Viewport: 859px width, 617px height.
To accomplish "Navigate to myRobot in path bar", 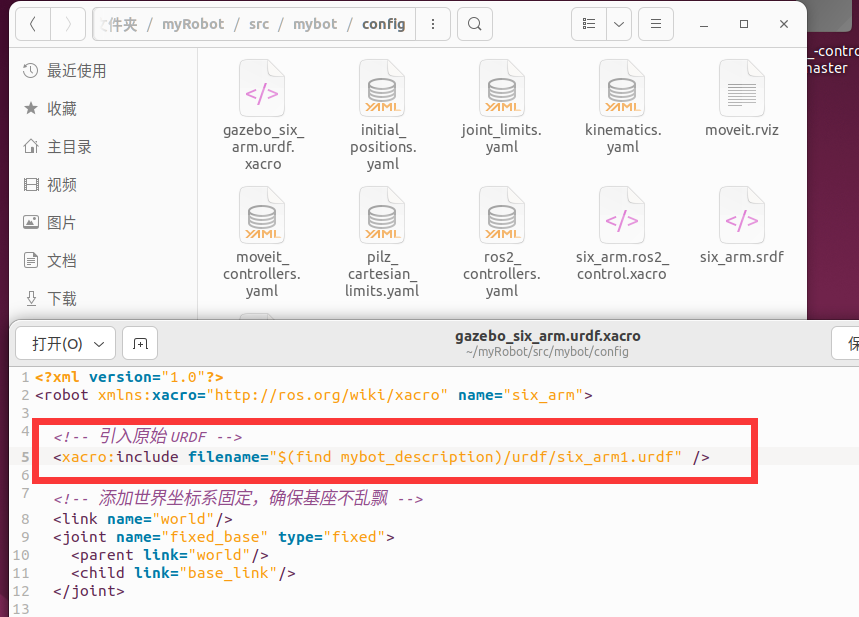I will [193, 24].
